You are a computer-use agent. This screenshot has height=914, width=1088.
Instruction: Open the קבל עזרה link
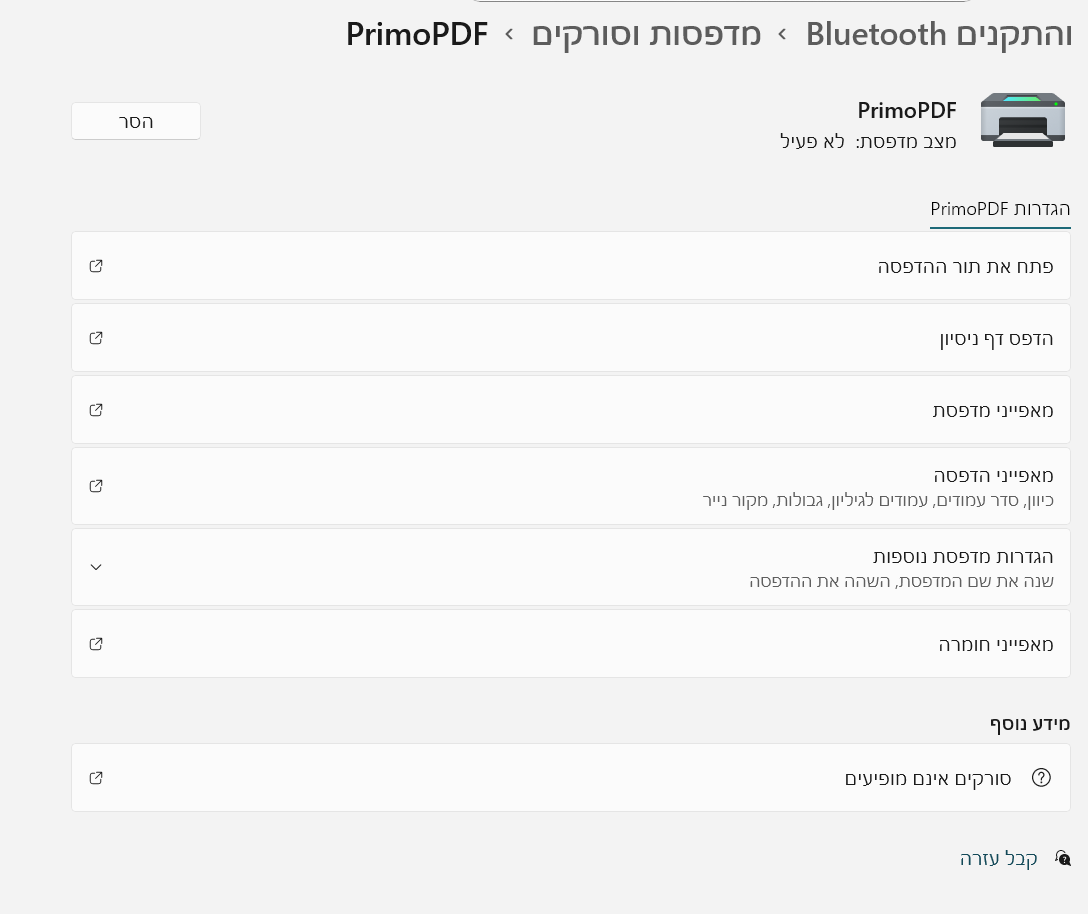point(999,859)
